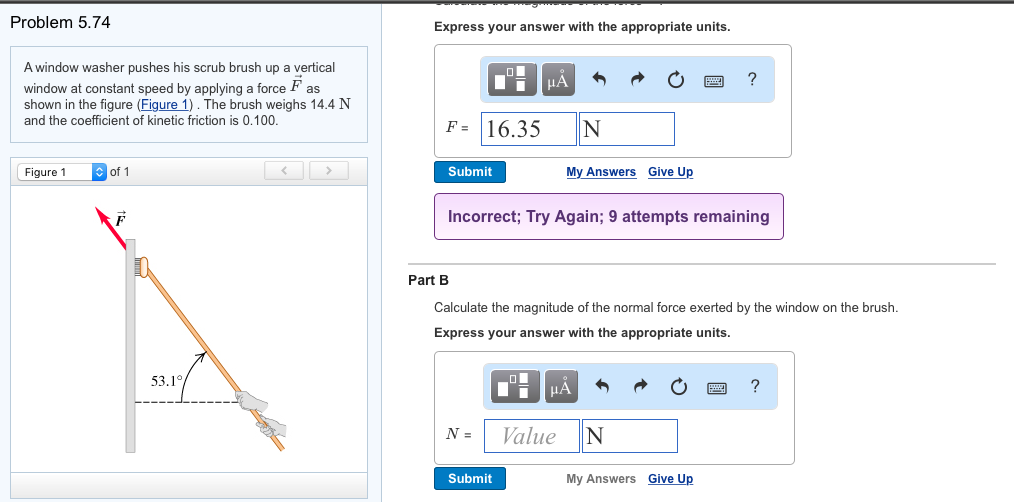Open templates palette in Part B toolbar
This screenshot has width=1014, height=502.
tap(513, 387)
